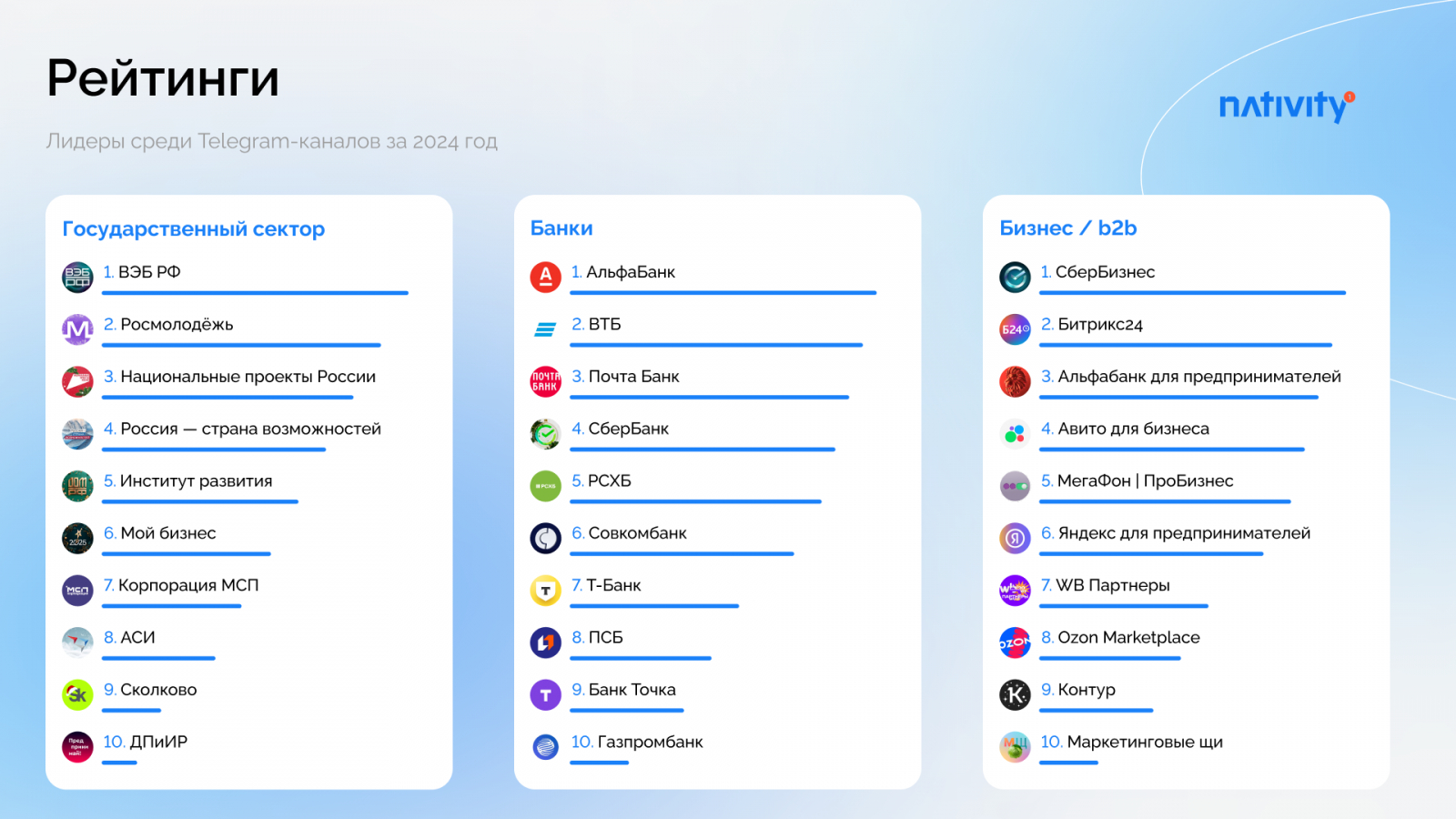Click the Мой бизнес channel logo

(x=77, y=539)
